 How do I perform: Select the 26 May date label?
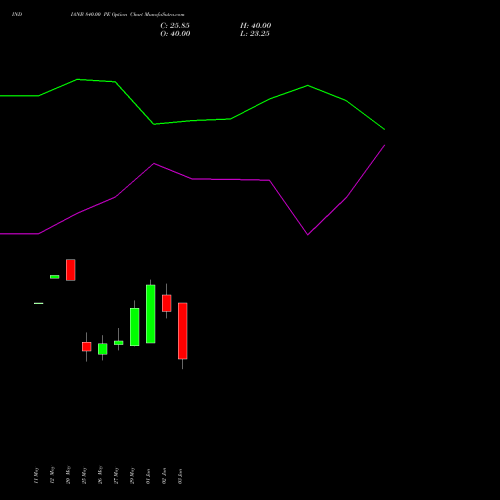tap(100, 475)
